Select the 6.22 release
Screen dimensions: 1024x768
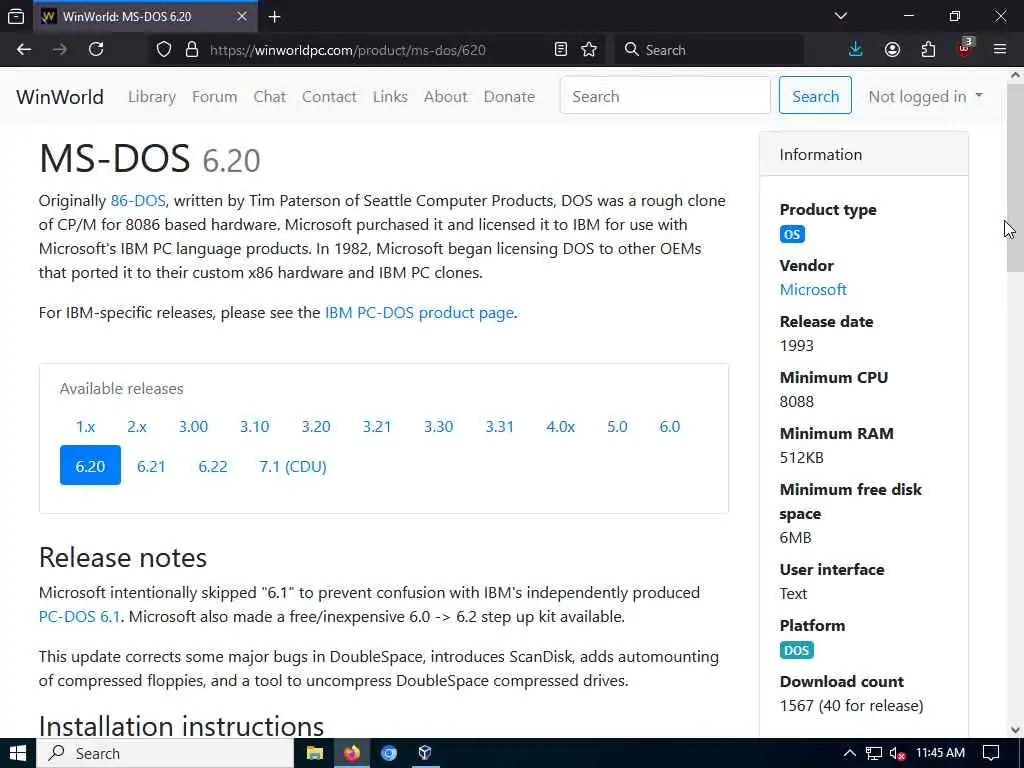pos(213,466)
